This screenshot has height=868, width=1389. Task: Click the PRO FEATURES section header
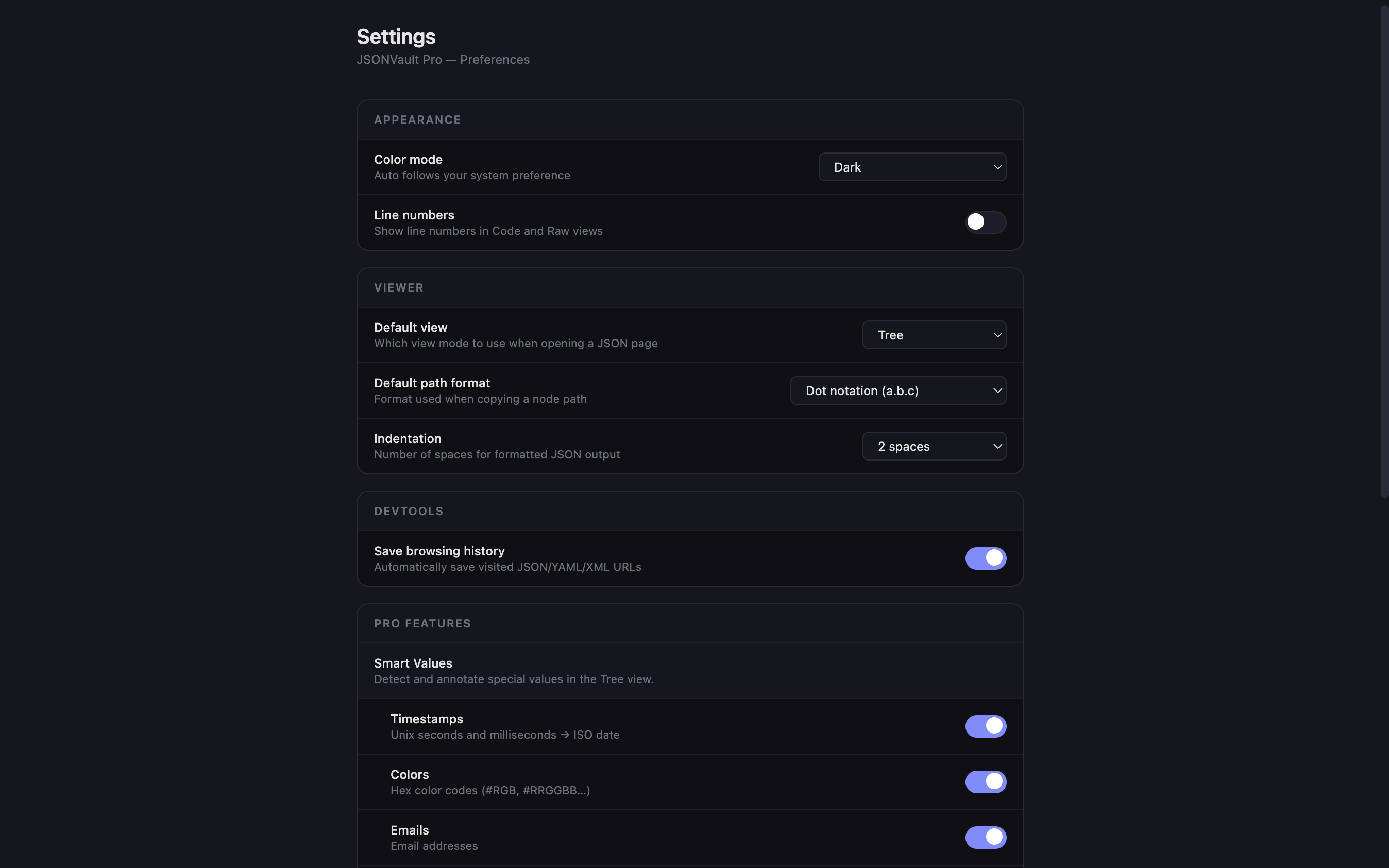tap(422, 623)
